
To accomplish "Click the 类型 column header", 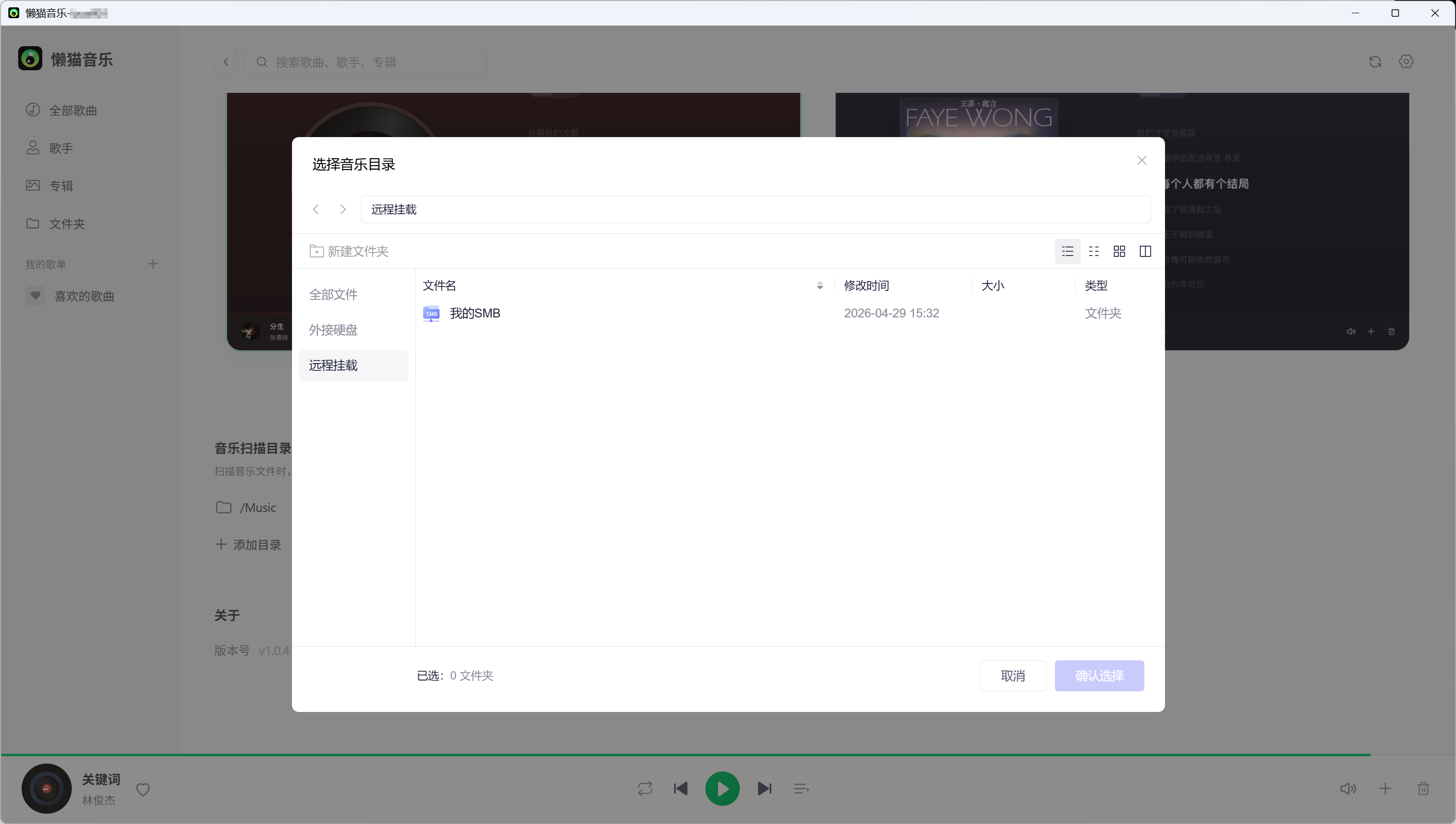I will pos(1096,286).
